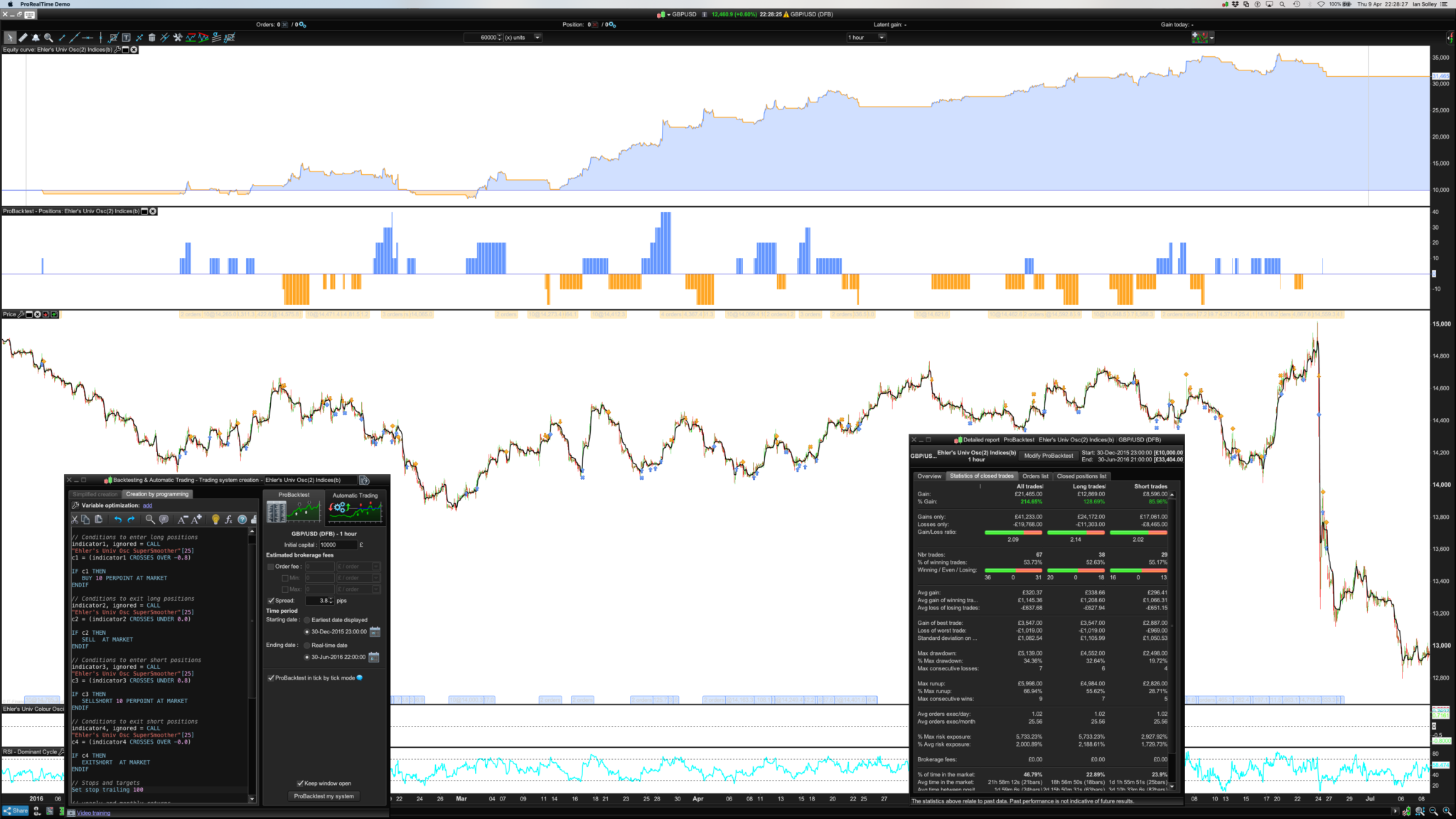
Task: Click the undo arrow in code editor
Action: click(118, 520)
